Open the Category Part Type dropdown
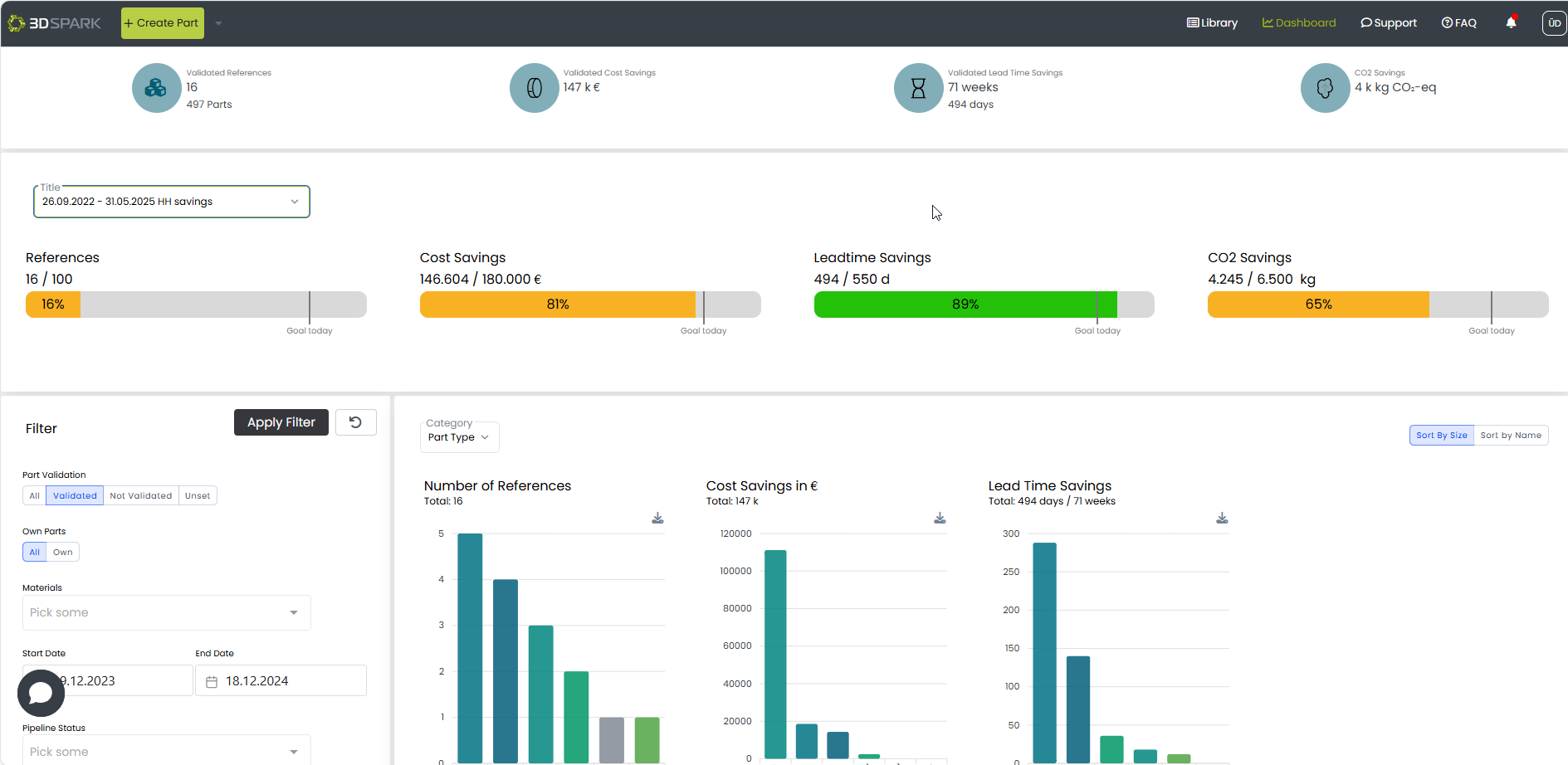Viewport: 1568px width, 765px height. pyautogui.click(x=458, y=437)
